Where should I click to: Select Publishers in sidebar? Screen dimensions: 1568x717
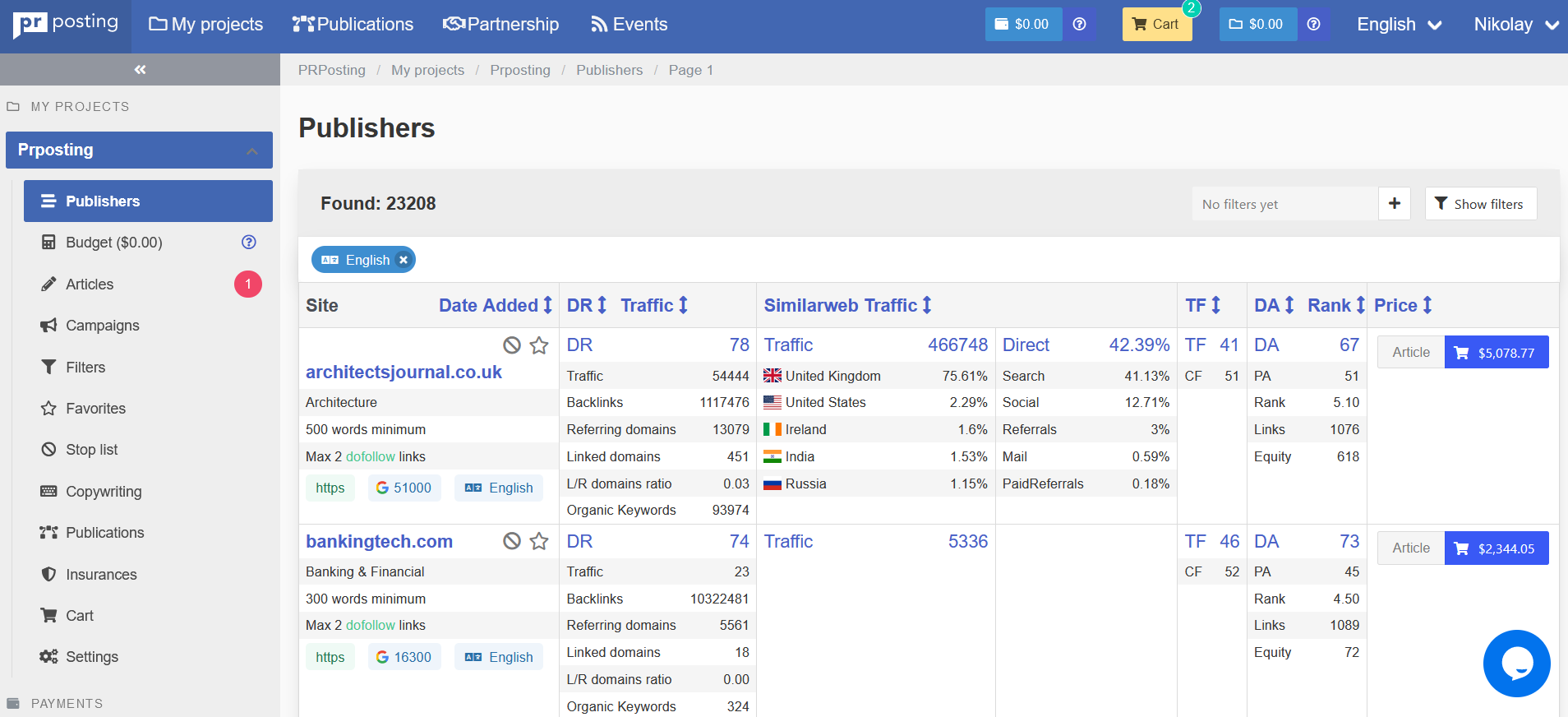148,201
